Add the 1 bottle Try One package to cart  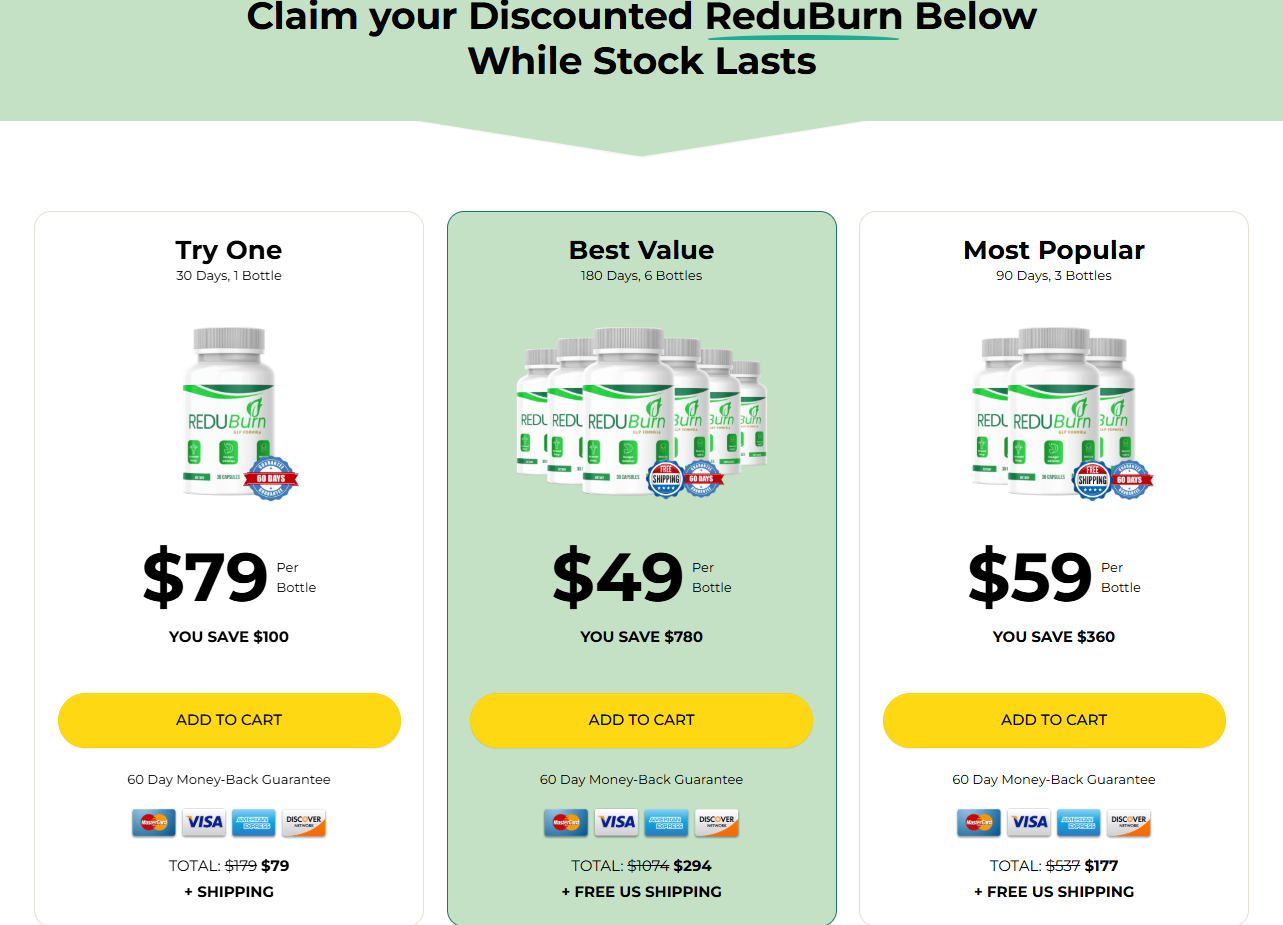[229, 720]
